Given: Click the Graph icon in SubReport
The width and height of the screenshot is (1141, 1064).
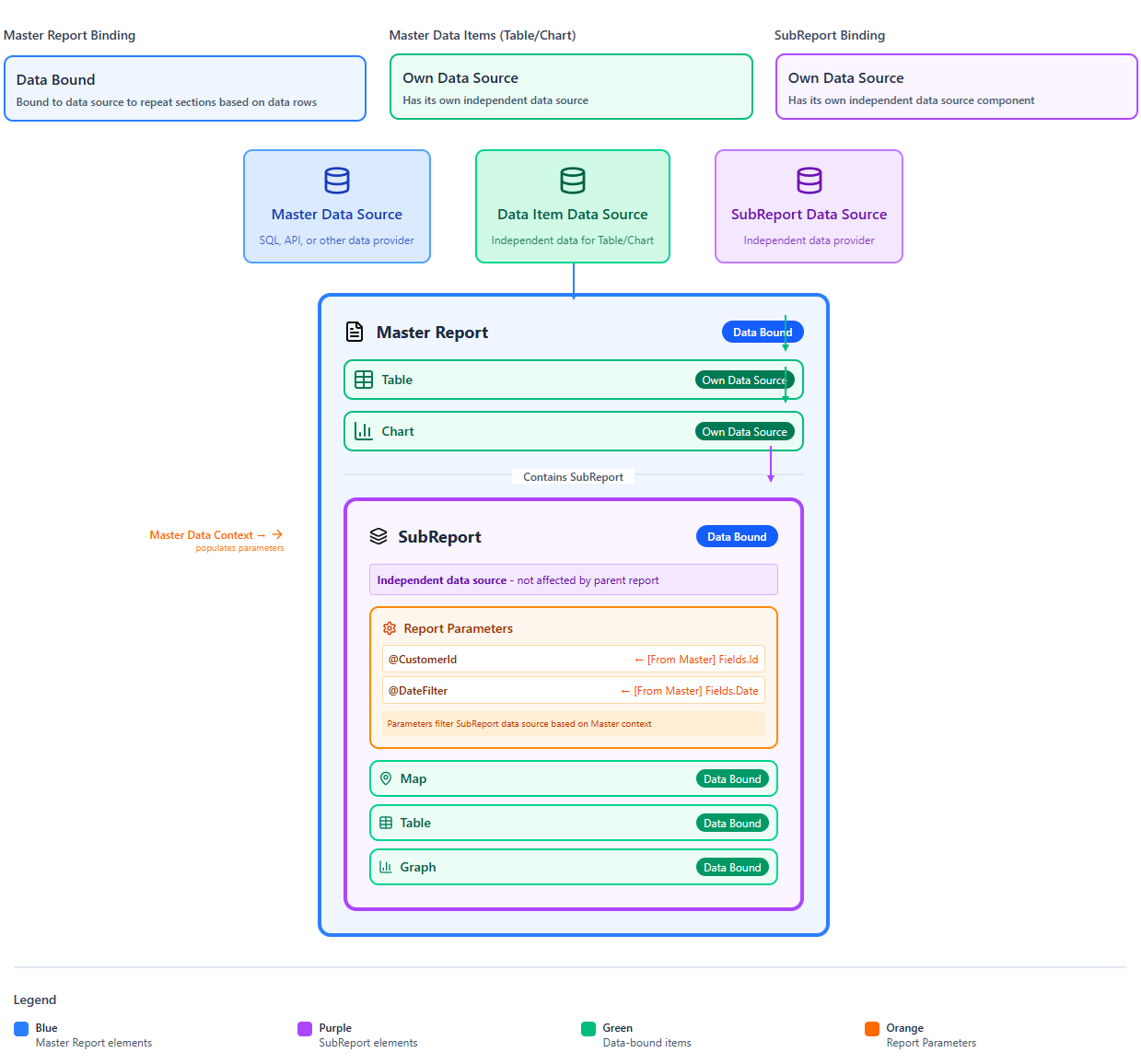Looking at the screenshot, I should 386,867.
